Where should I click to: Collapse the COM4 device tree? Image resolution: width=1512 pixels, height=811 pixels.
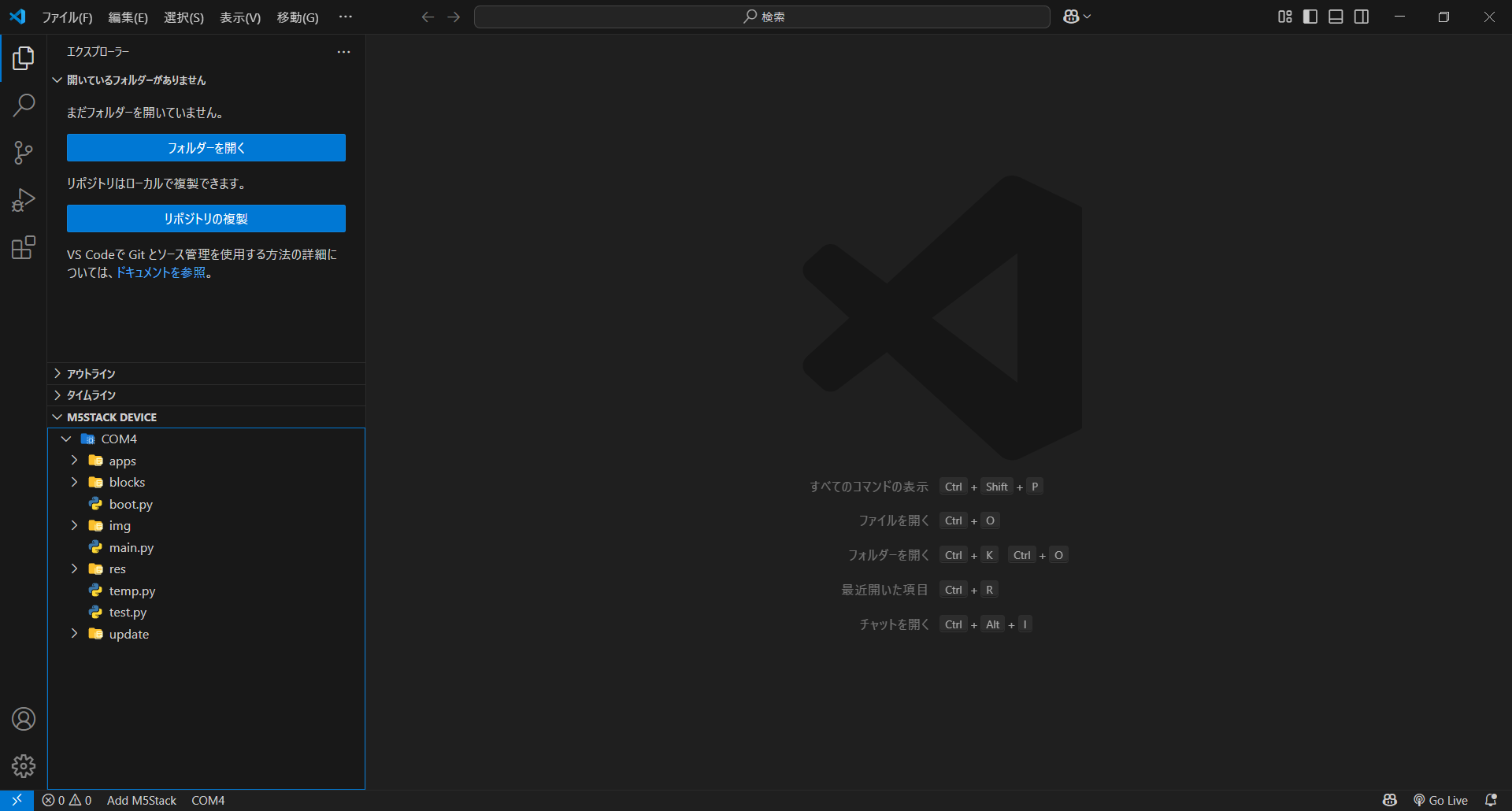point(66,439)
